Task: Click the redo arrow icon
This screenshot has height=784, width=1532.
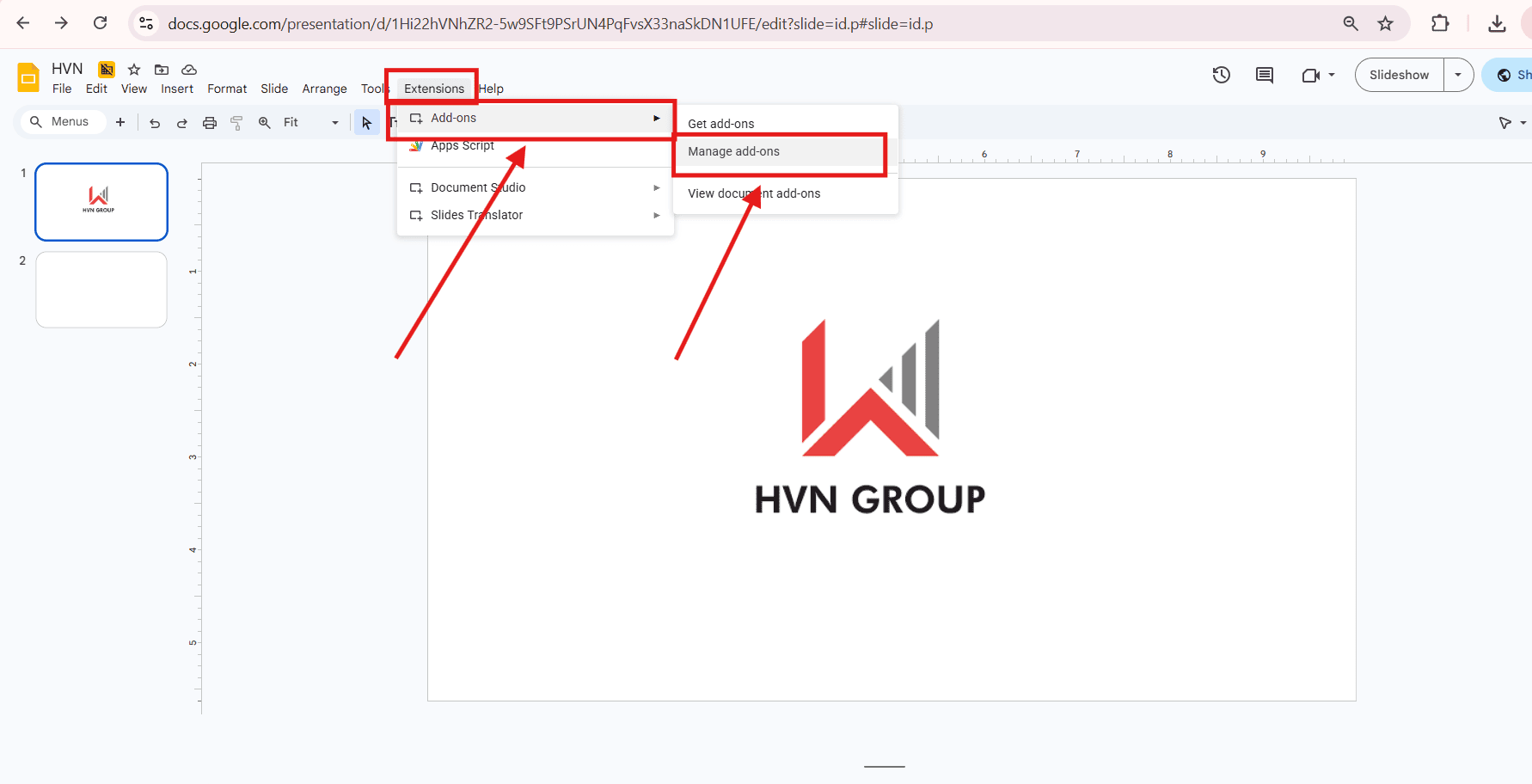Action: pos(182,123)
